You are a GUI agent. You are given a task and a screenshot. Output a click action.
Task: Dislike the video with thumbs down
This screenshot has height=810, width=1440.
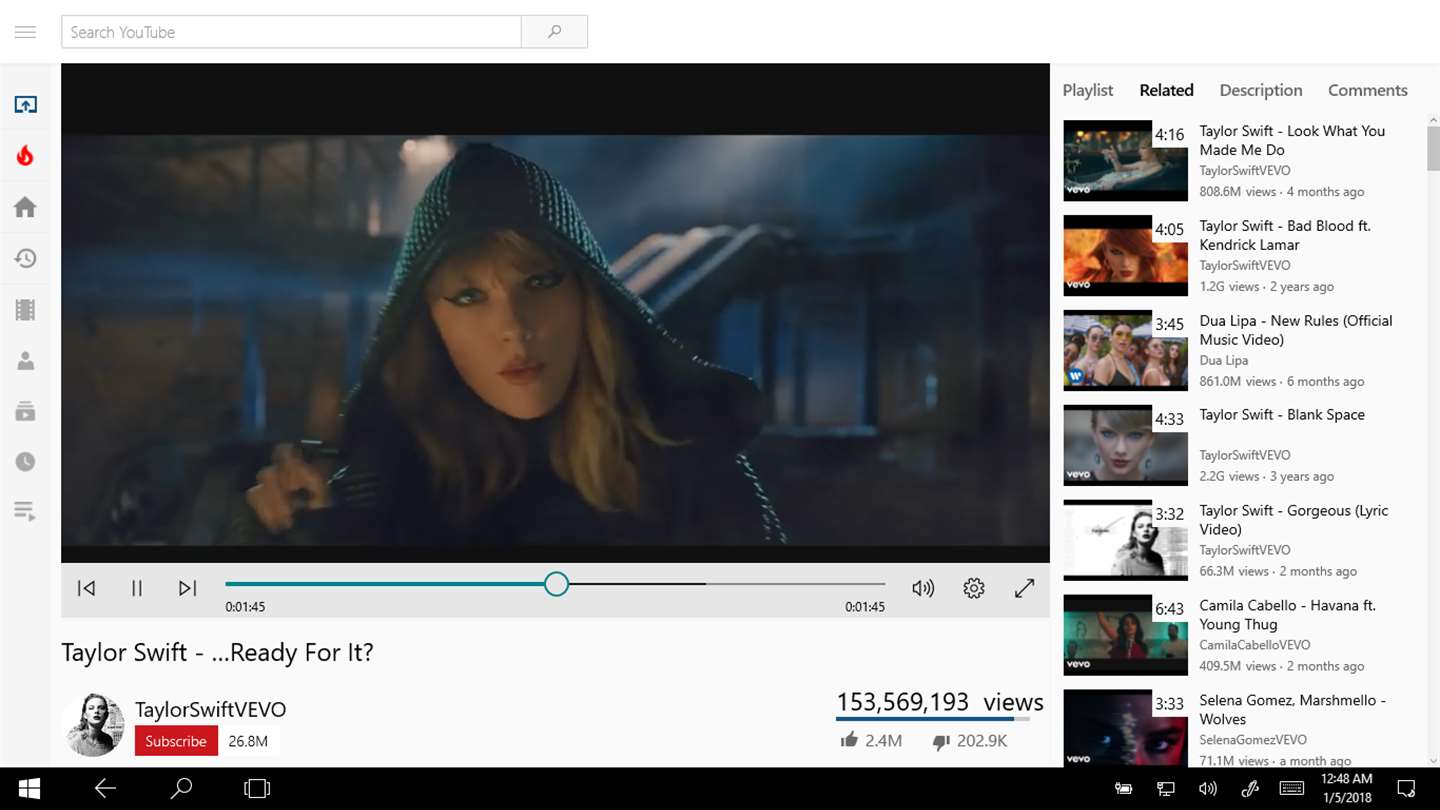click(940, 741)
